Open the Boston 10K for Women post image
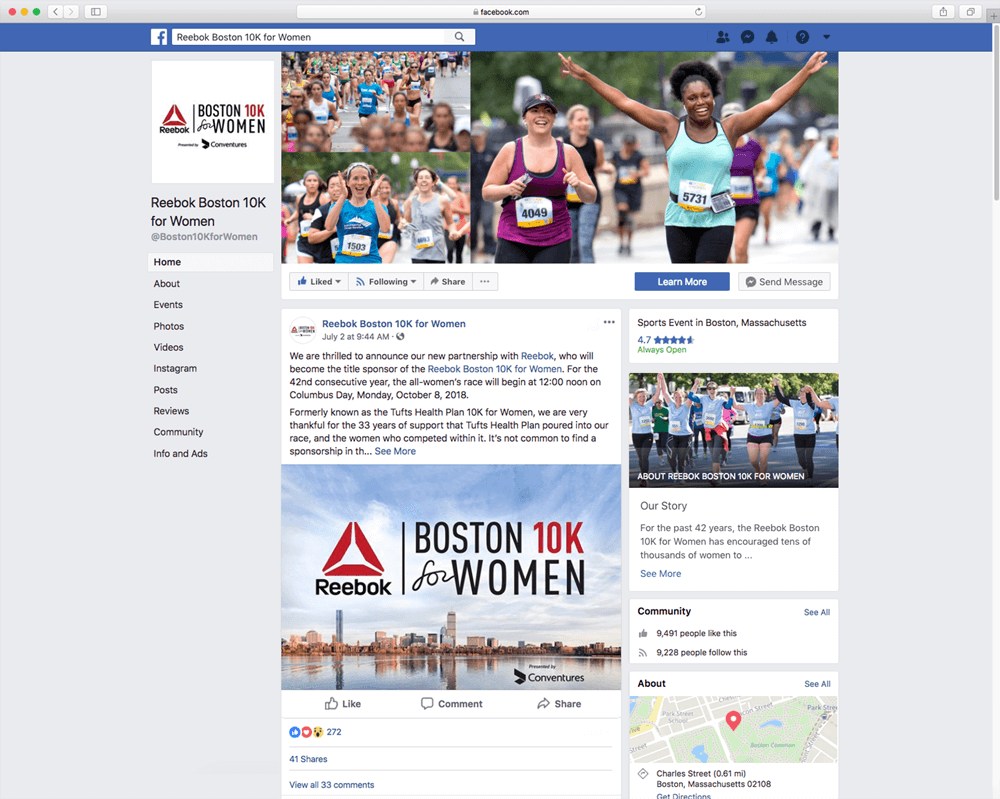1000x799 pixels. pos(451,577)
